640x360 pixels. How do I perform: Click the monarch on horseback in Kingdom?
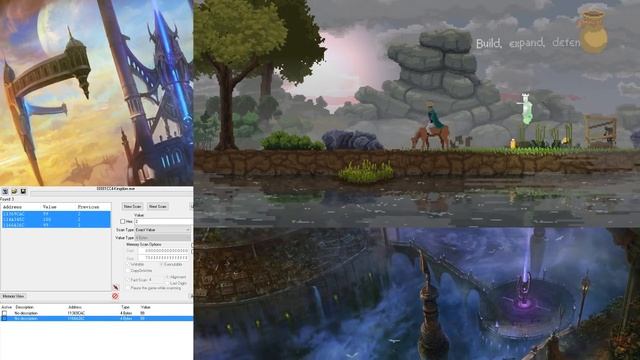pyautogui.click(x=431, y=126)
